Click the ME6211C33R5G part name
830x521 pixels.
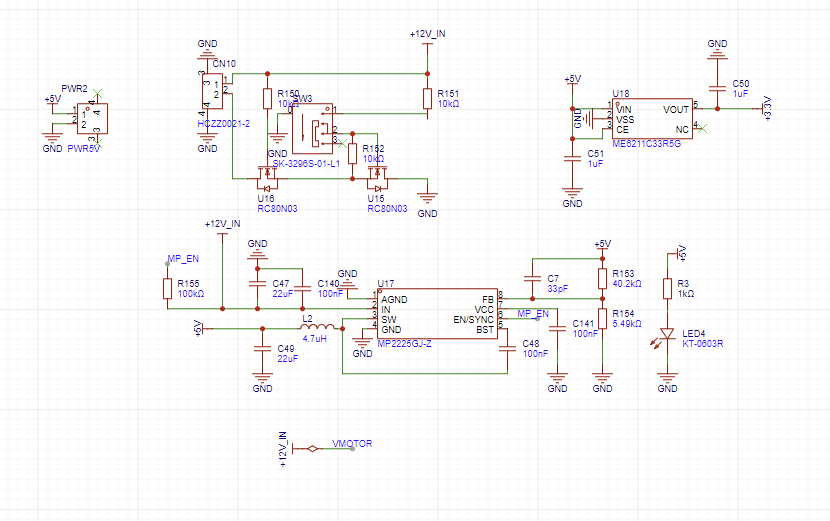[x=646, y=143]
